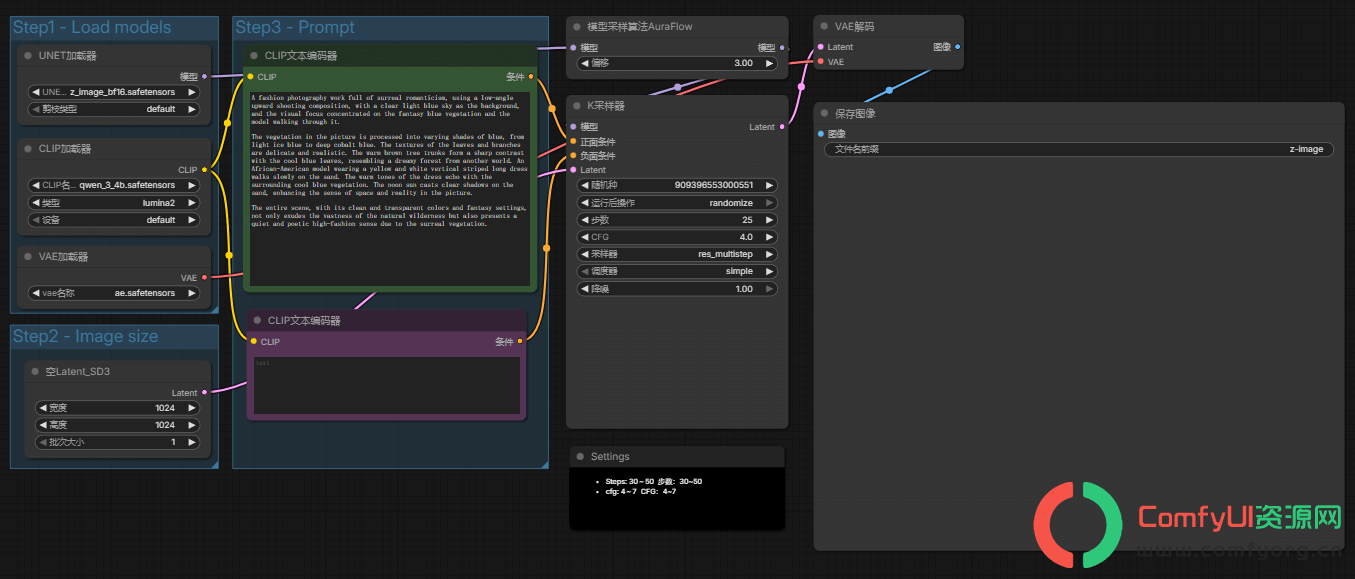The image size is (1355, 579).
Task: Collapse the purple CLIP文本编码器 node header dot
Action: click(x=257, y=321)
